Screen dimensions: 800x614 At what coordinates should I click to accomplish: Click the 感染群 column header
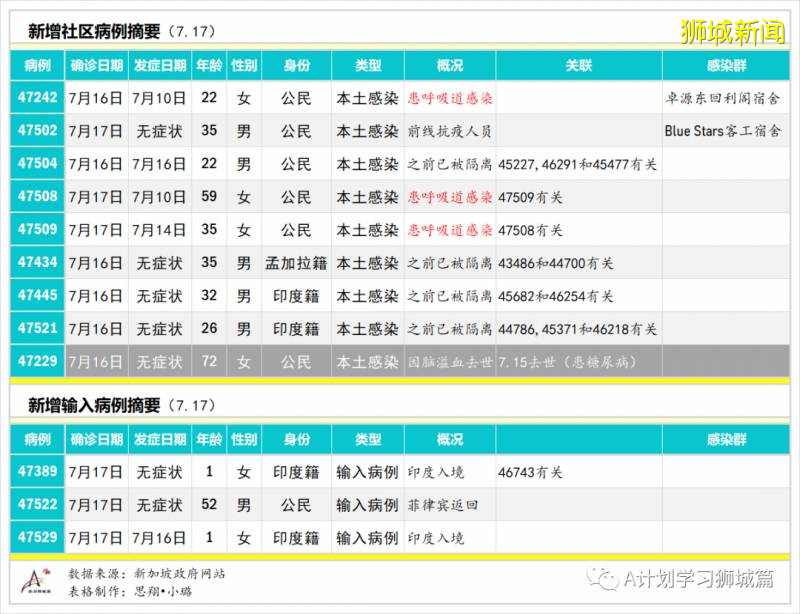728,64
